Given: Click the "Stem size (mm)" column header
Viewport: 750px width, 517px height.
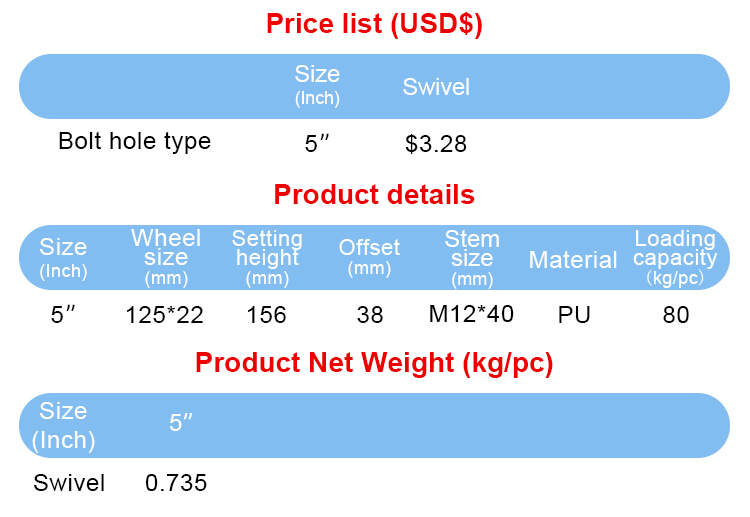Looking at the screenshot, I should 472,257.
